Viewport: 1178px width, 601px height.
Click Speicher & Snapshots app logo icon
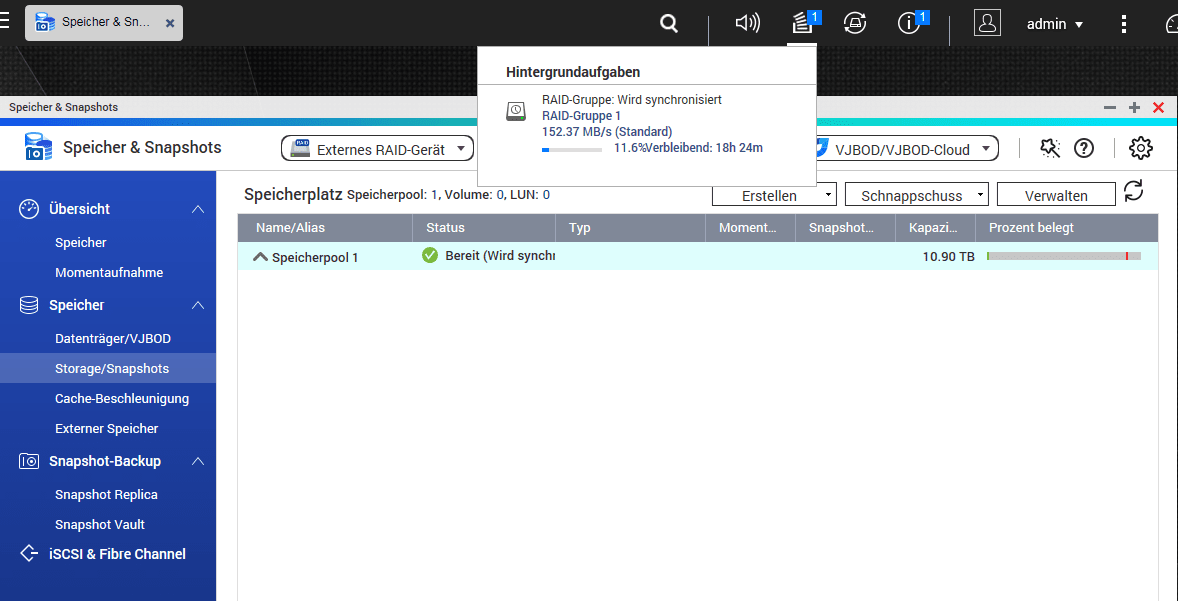click(38, 147)
